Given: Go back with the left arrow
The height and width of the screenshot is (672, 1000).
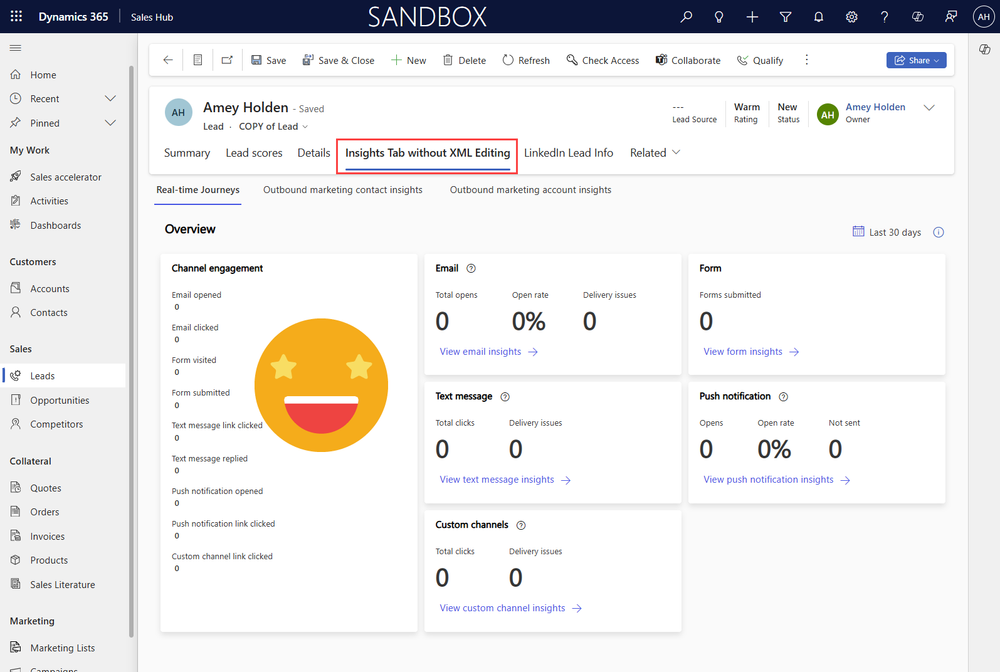Looking at the screenshot, I should pyautogui.click(x=168, y=60).
